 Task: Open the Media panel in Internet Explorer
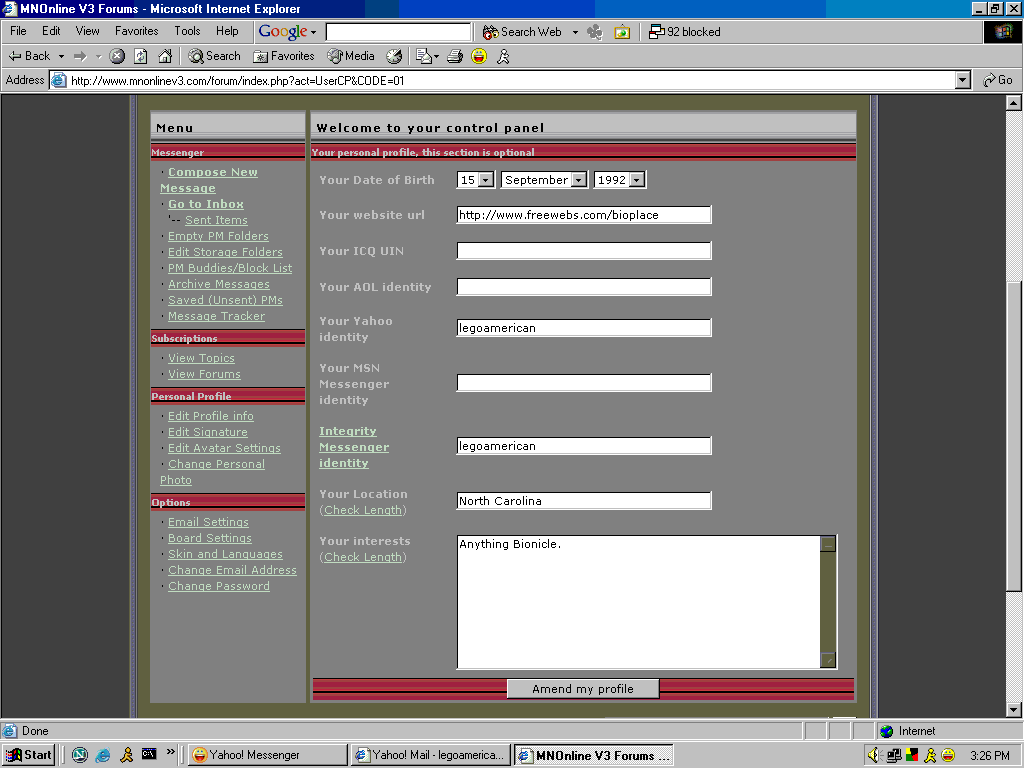coord(350,56)
